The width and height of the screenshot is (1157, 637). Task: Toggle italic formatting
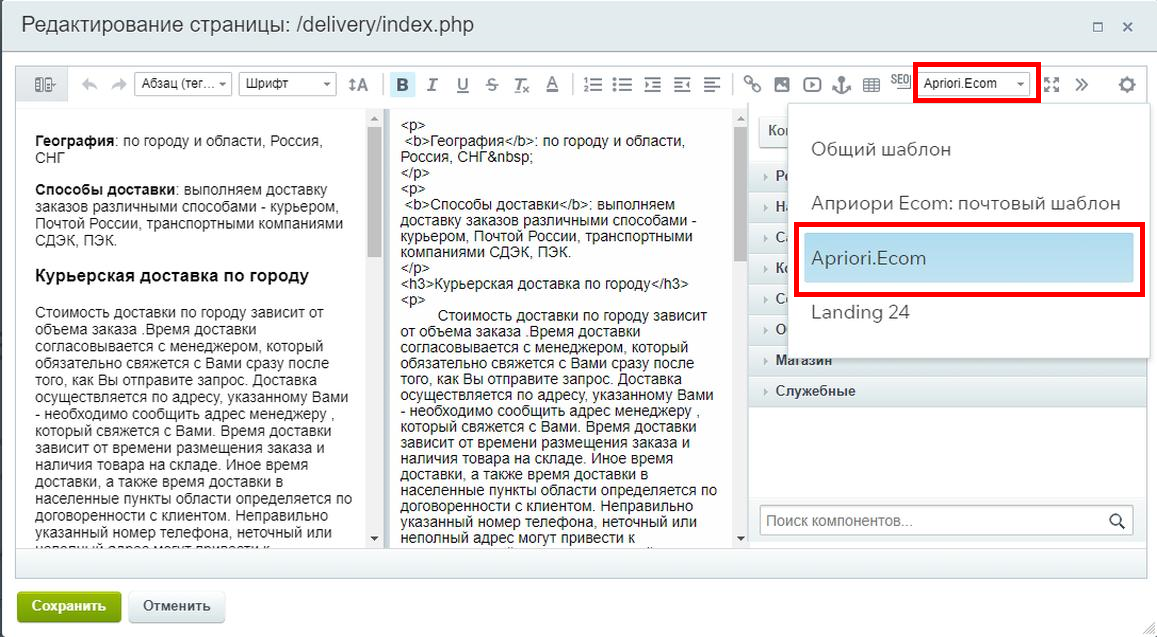coord(432,85)
